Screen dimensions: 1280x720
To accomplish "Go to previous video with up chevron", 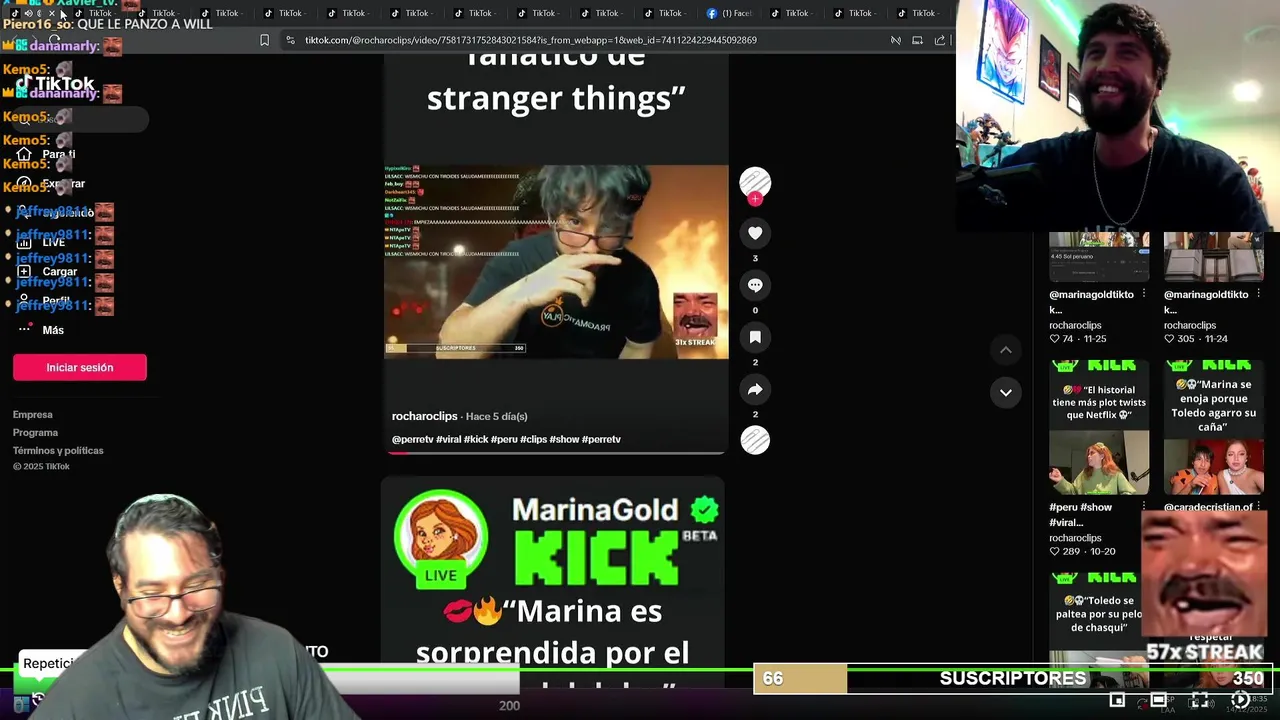I will pyautogui.click(x=1005, y=350).
